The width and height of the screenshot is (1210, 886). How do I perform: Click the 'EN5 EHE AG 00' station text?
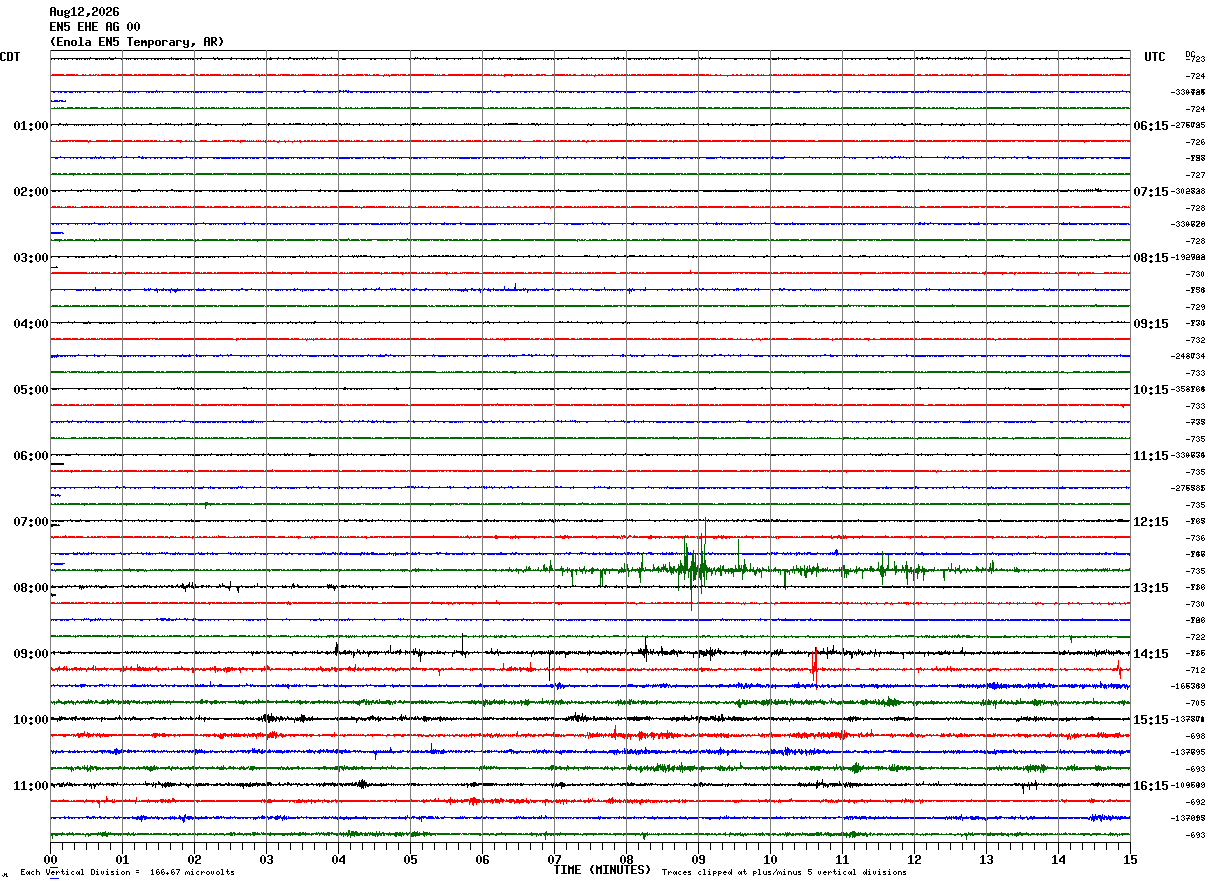95,27
